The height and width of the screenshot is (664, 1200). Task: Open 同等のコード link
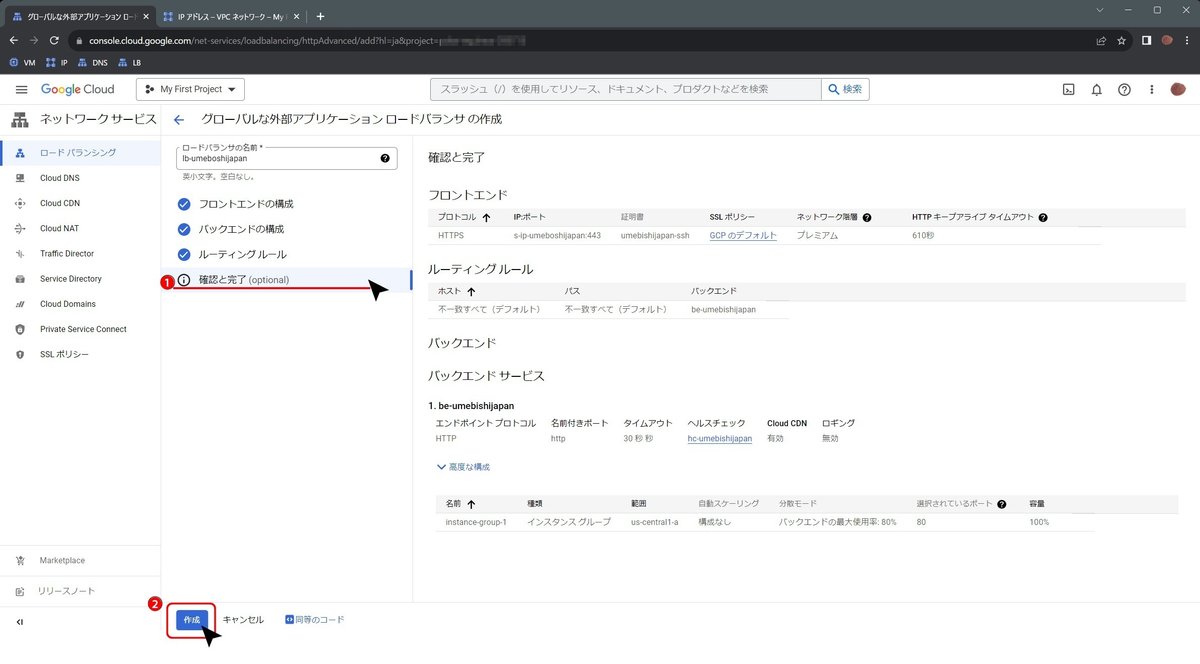click(315, 620)
